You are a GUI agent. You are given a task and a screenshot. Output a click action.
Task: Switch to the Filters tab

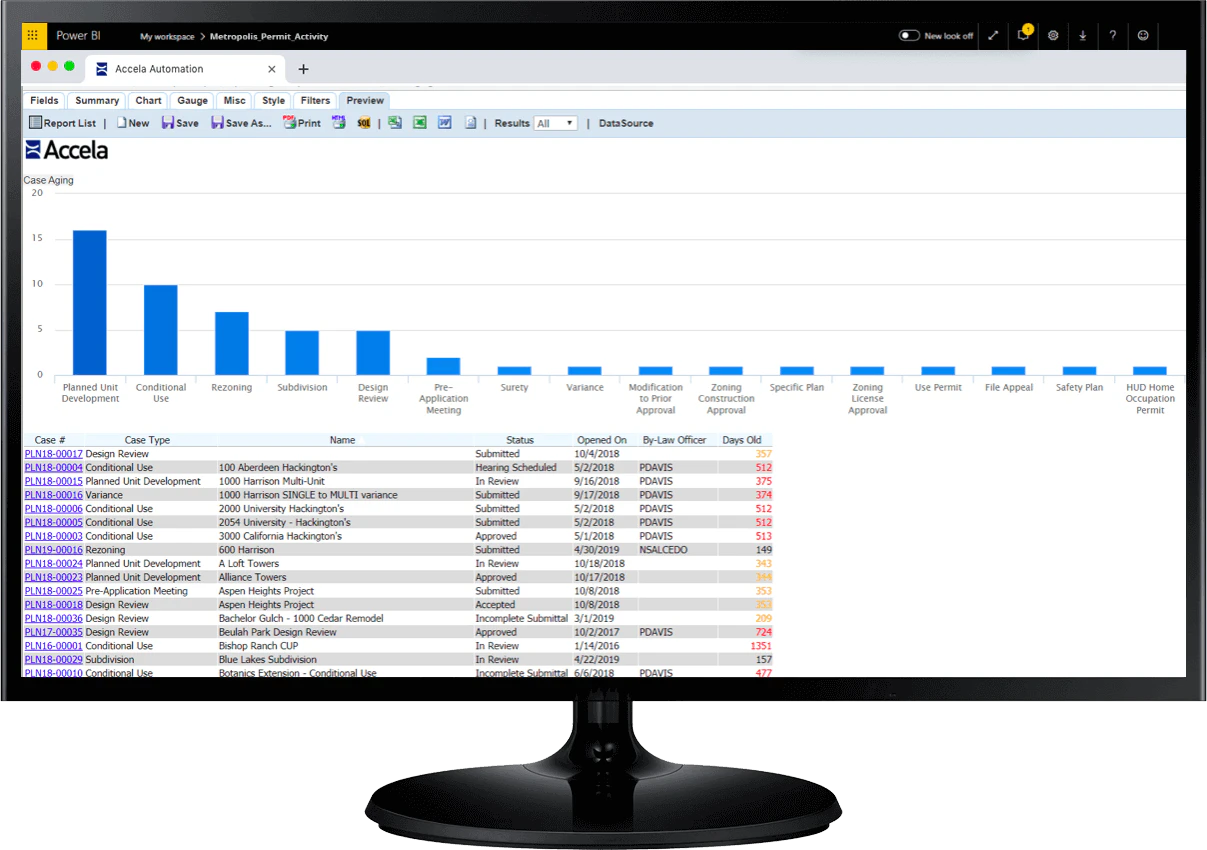[x=314, y=100]
